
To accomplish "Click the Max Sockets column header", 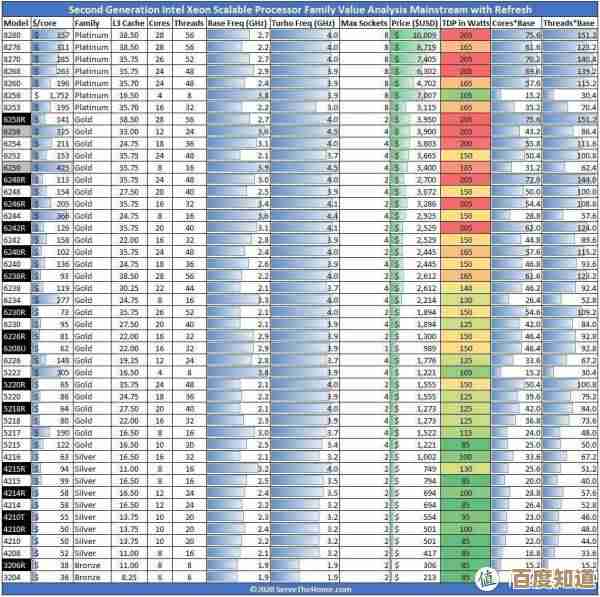I will 364,21.
